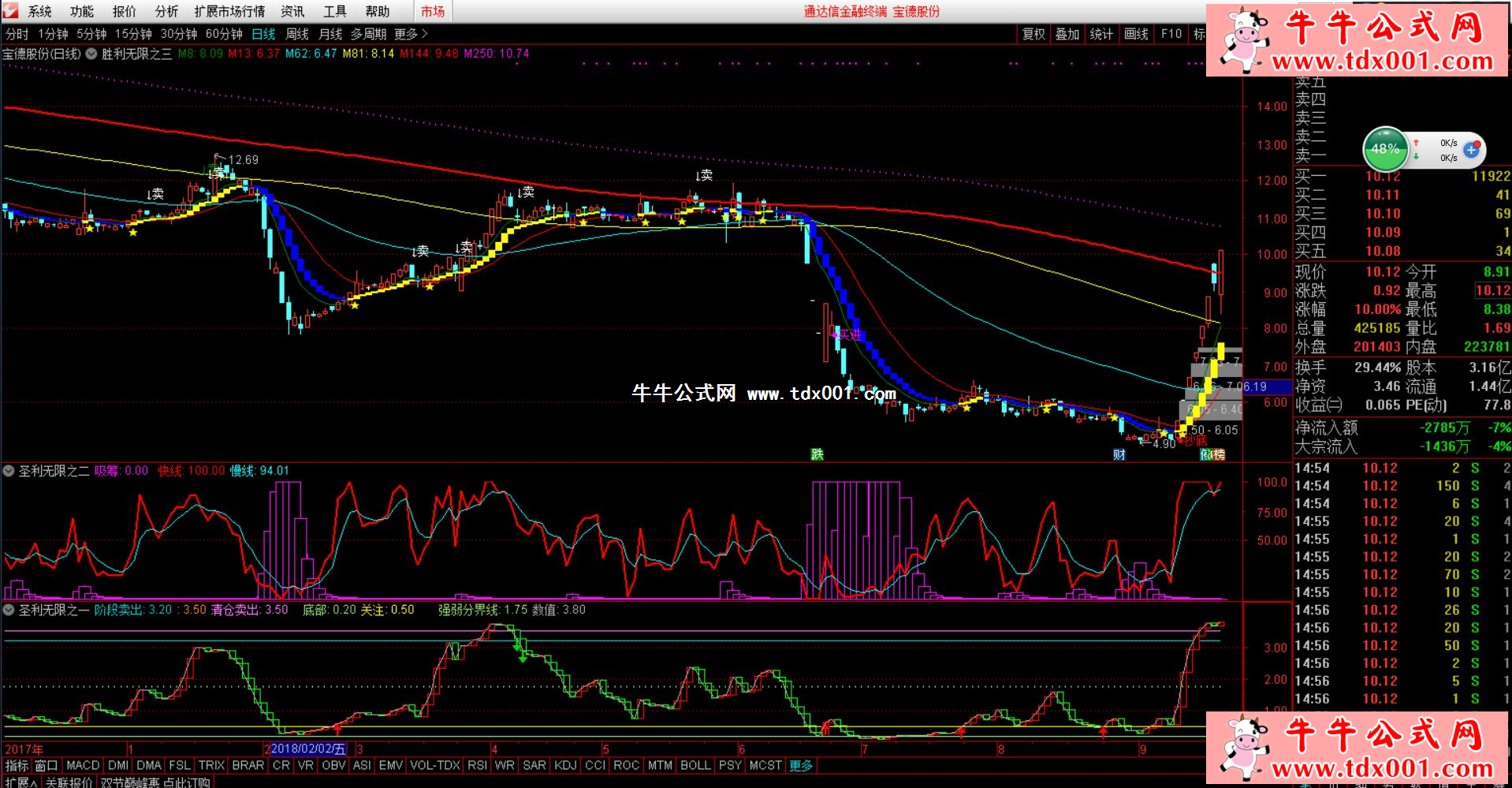Apply the SAR indicator
The height and width of the screenshot is (788, 1512).
(534, 765)
